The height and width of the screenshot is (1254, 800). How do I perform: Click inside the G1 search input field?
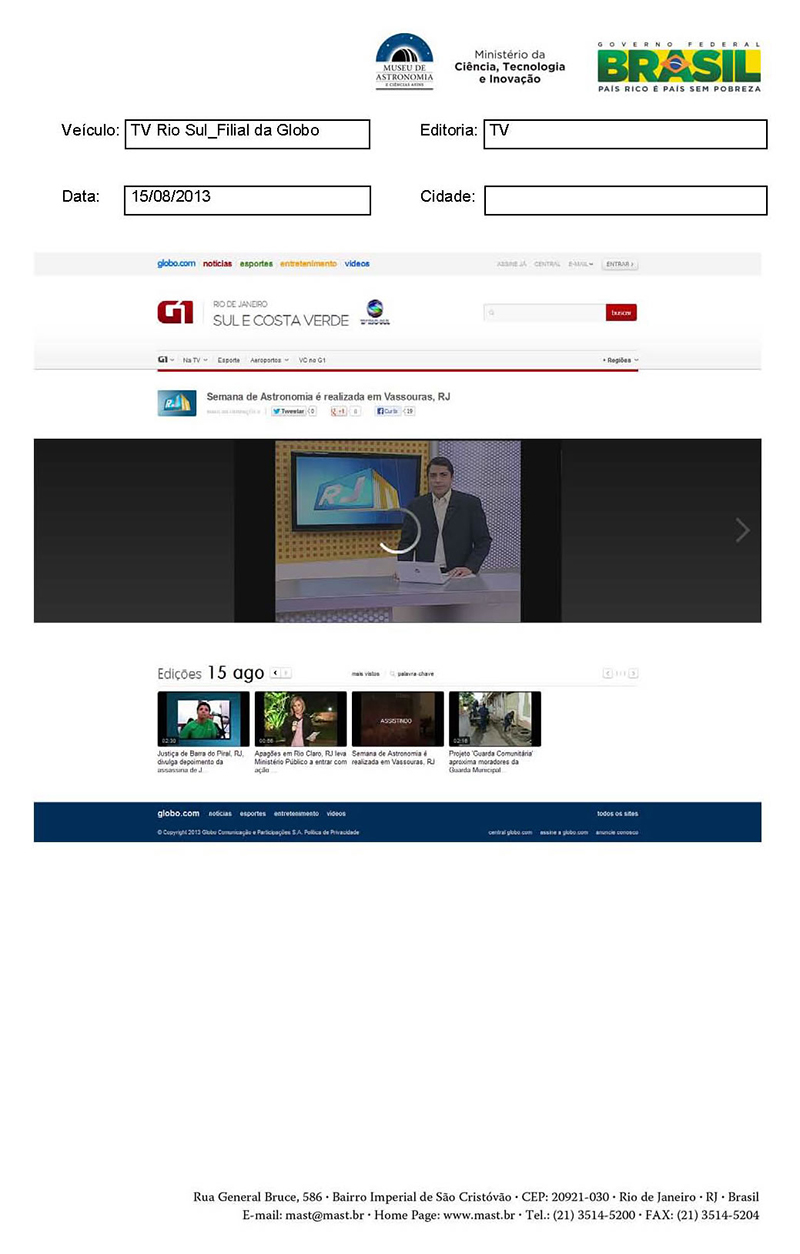544,313
